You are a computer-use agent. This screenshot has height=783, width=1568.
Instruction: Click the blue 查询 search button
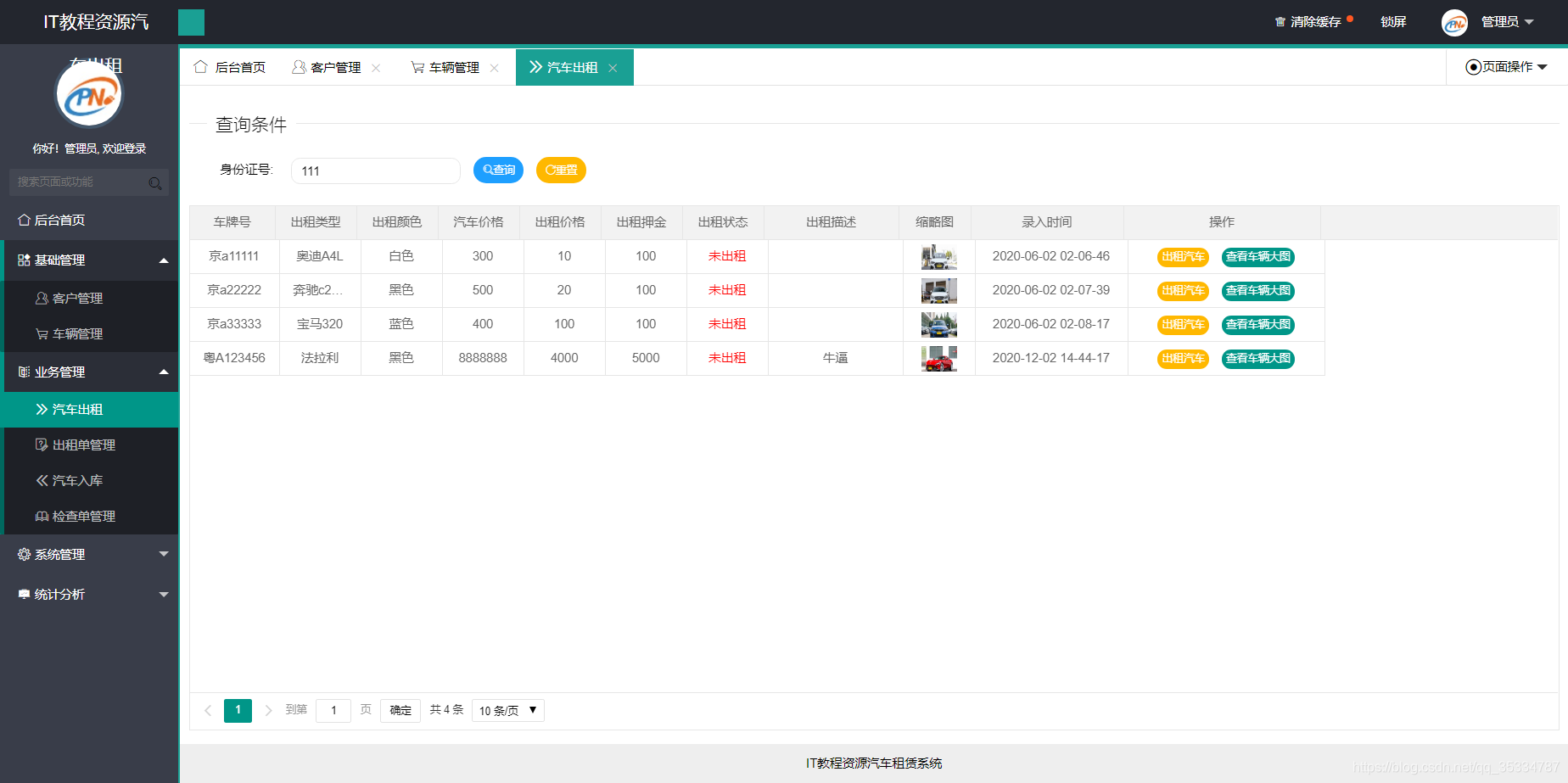click(499, 170)
